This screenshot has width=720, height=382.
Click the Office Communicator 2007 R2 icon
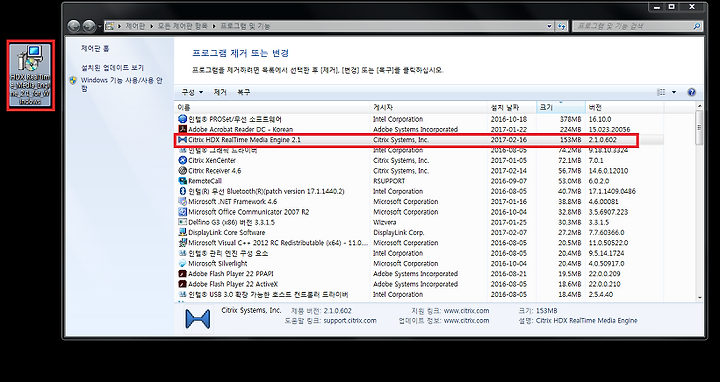click(x=182, y=212)
